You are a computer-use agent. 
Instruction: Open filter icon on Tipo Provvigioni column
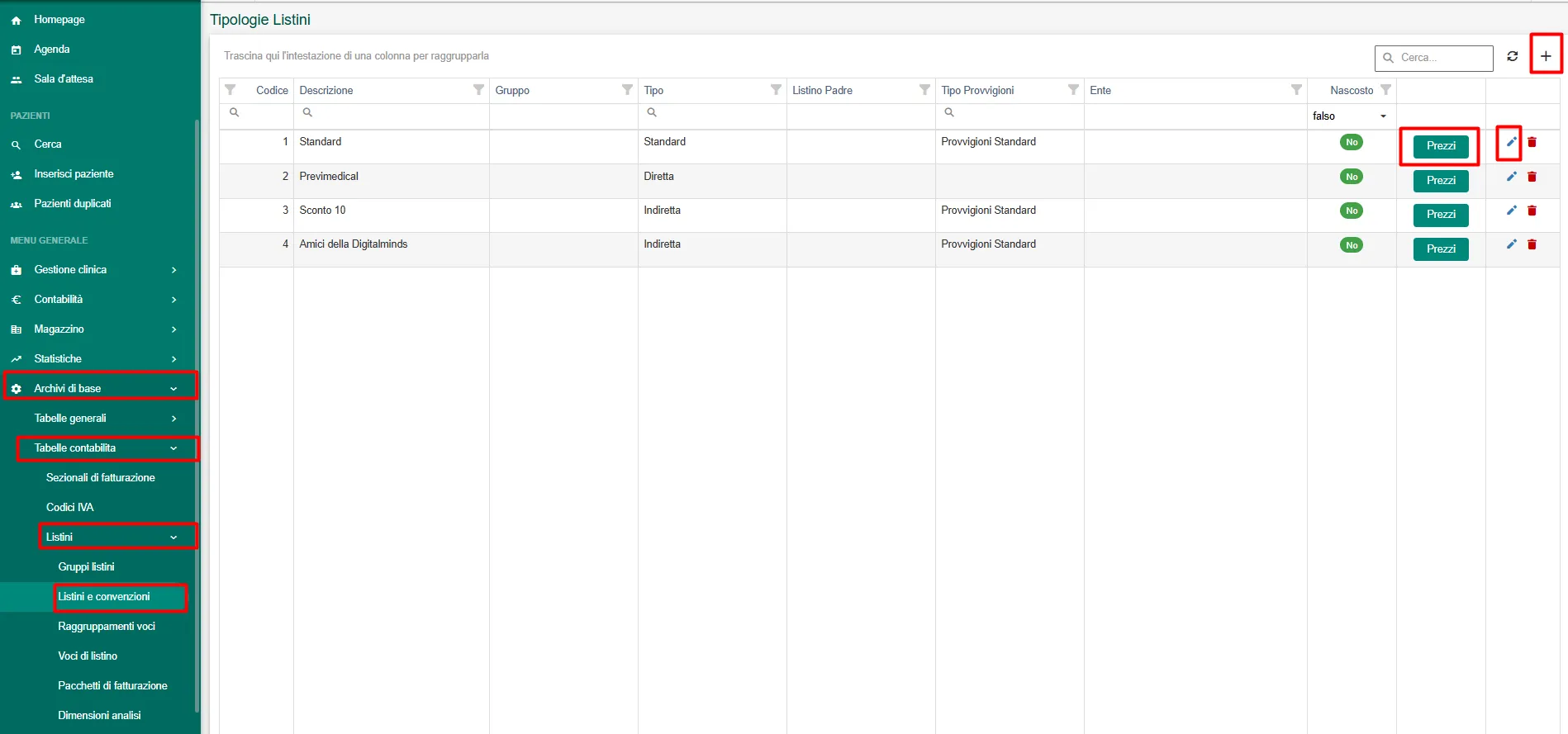pyautogui.click(x=1073, y=90)
